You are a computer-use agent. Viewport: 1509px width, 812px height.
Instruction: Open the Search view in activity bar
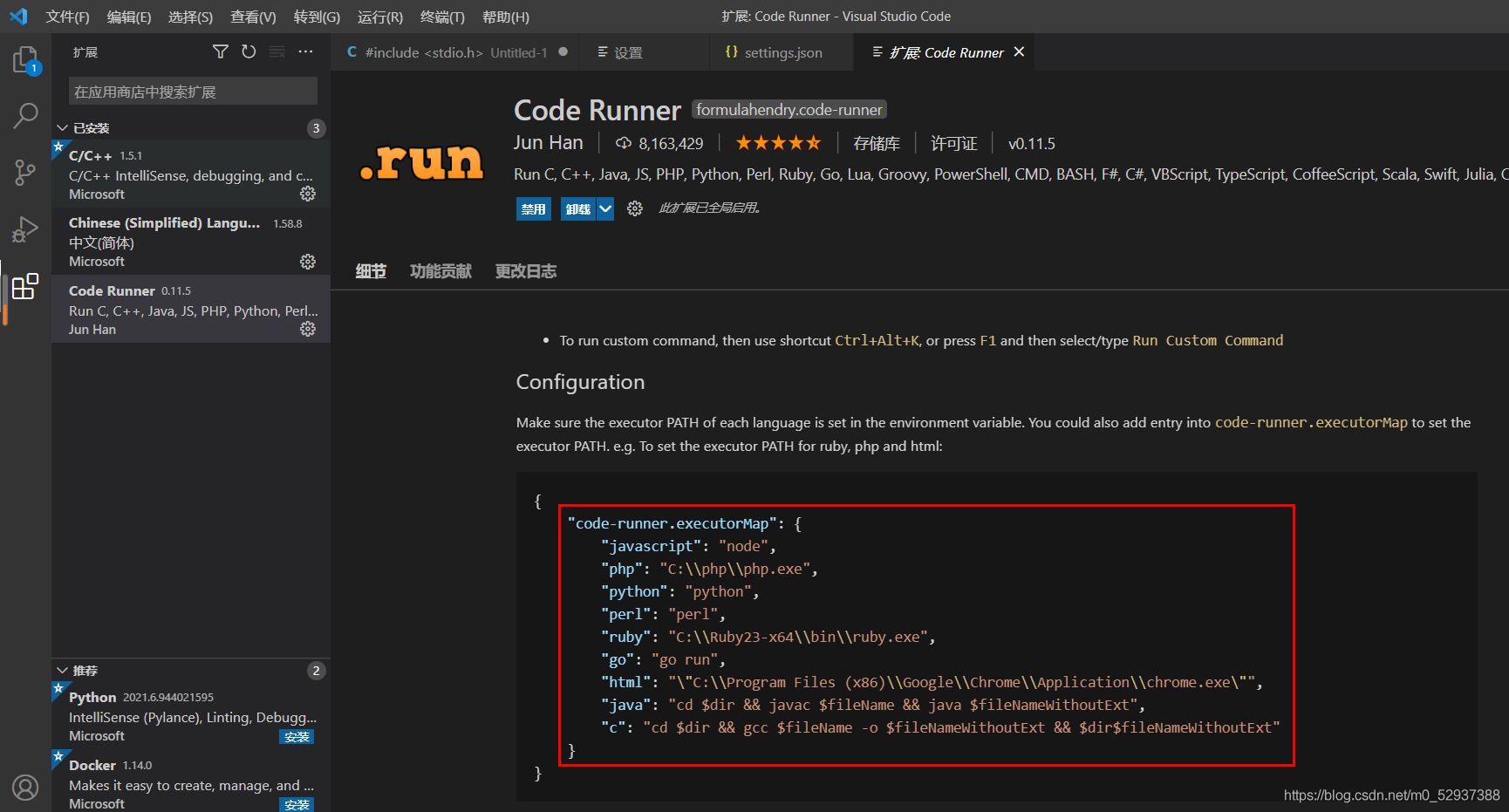click(x=25, y=115)
